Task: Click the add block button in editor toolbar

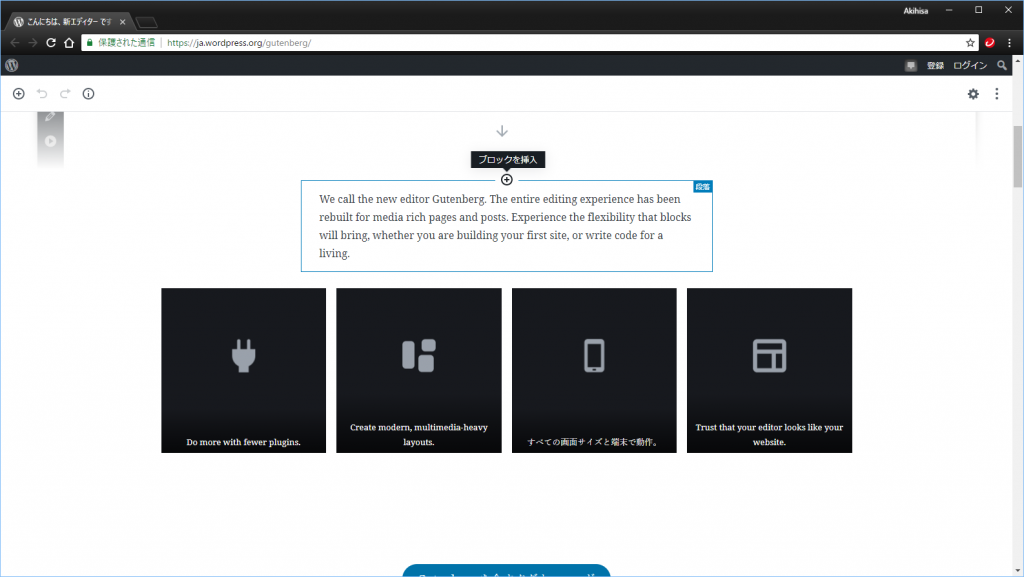Action: (x=18, y=94)
